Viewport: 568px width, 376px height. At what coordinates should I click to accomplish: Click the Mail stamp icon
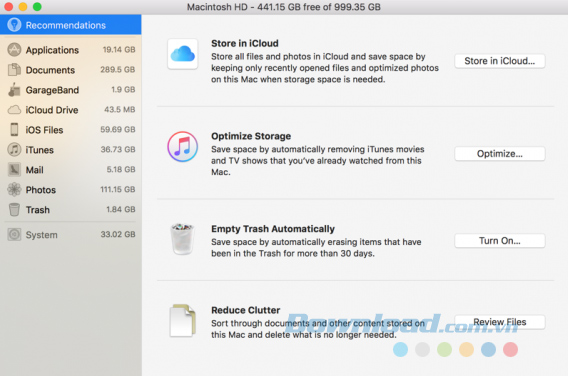click(14, 170)
